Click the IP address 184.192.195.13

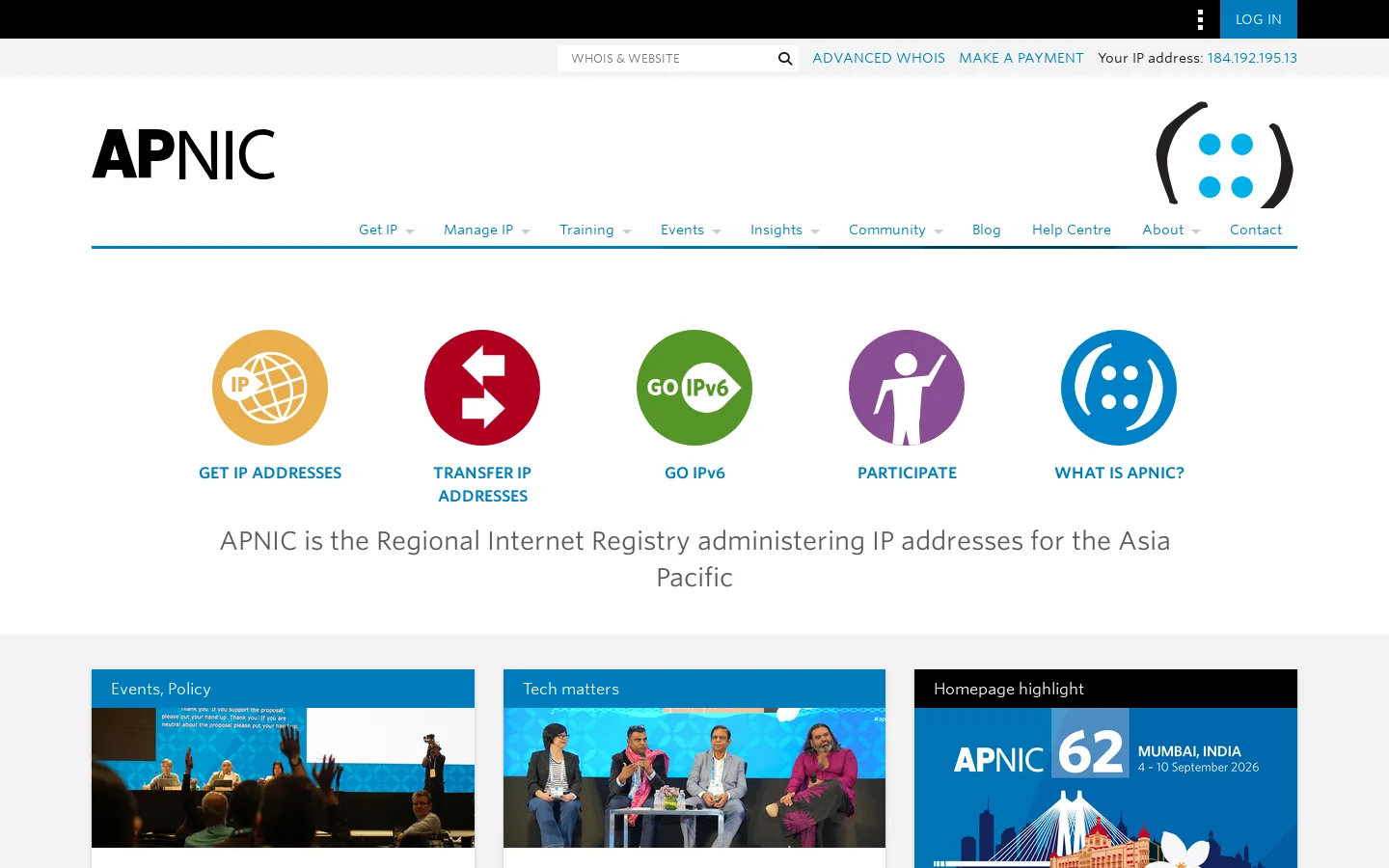coord(1252,58)
